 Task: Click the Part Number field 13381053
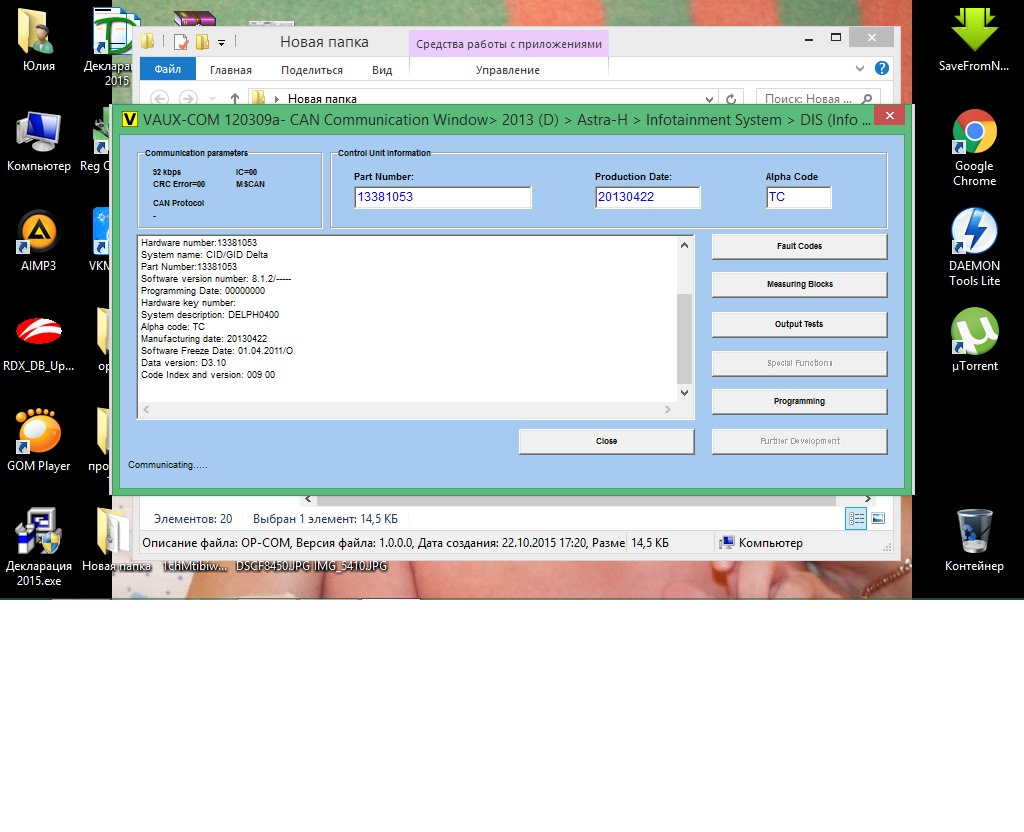click(443, 197)
